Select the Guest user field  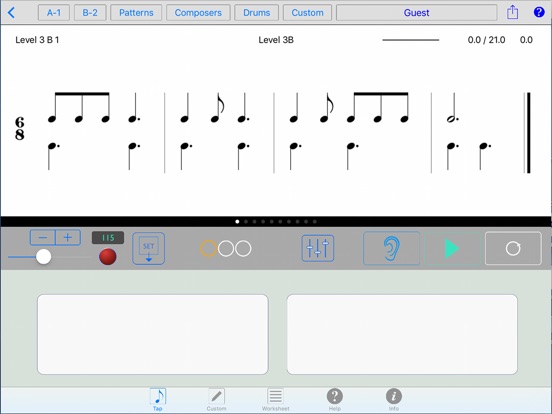(x=416, y=13)
